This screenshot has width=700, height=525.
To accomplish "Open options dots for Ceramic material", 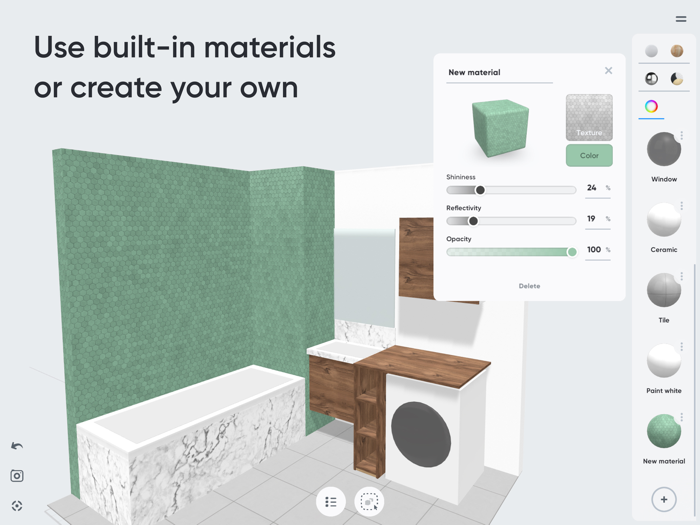I will pyautogui.click(x=682, y=205).
